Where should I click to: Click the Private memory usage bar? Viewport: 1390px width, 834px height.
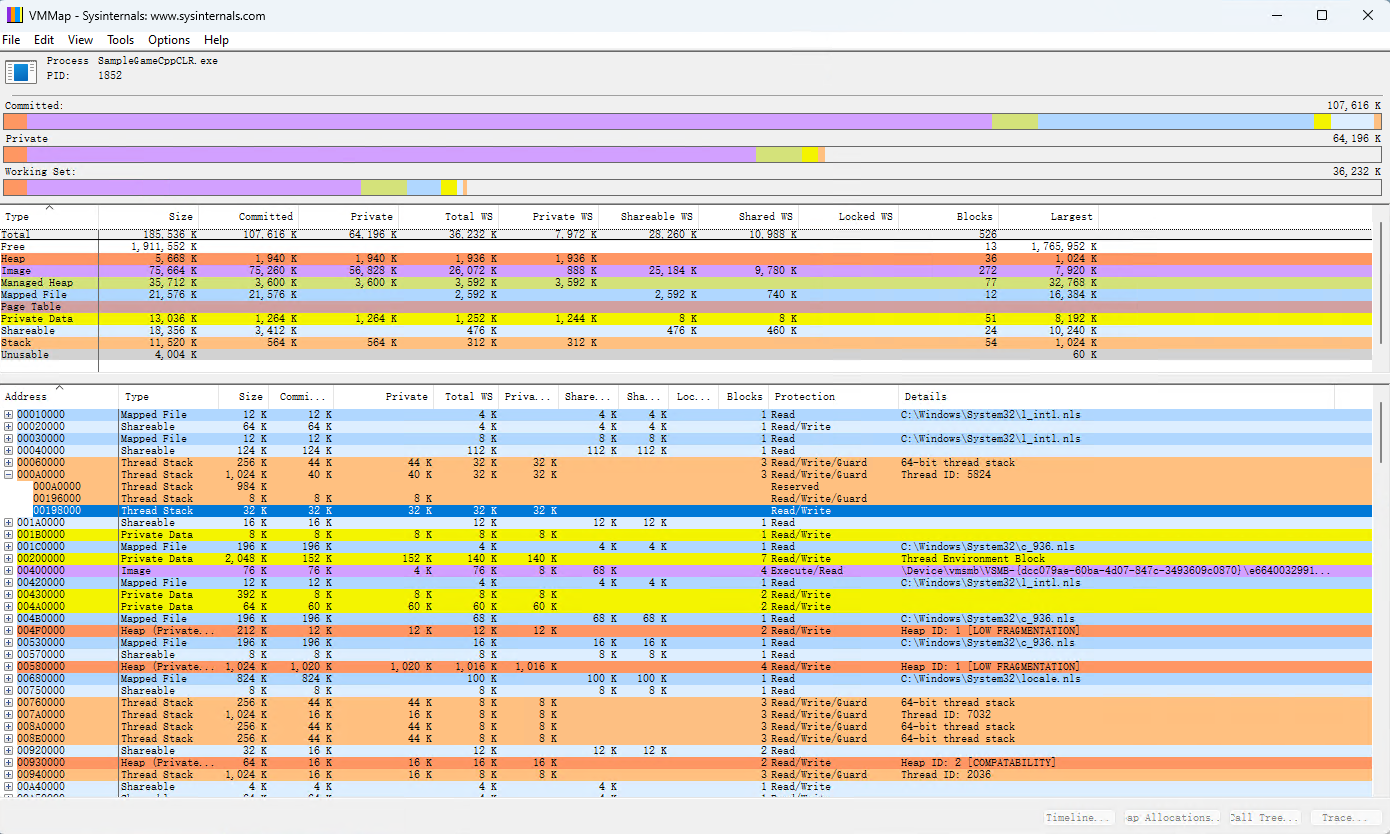pos(692,155)
